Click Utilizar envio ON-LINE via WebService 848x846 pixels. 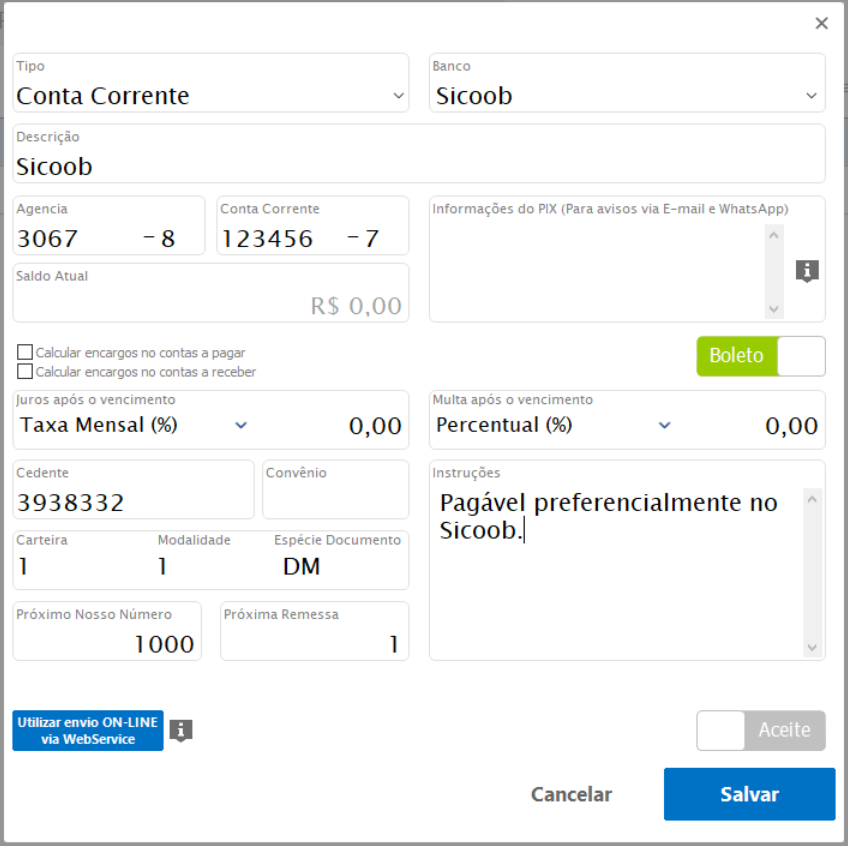(88, 731)
